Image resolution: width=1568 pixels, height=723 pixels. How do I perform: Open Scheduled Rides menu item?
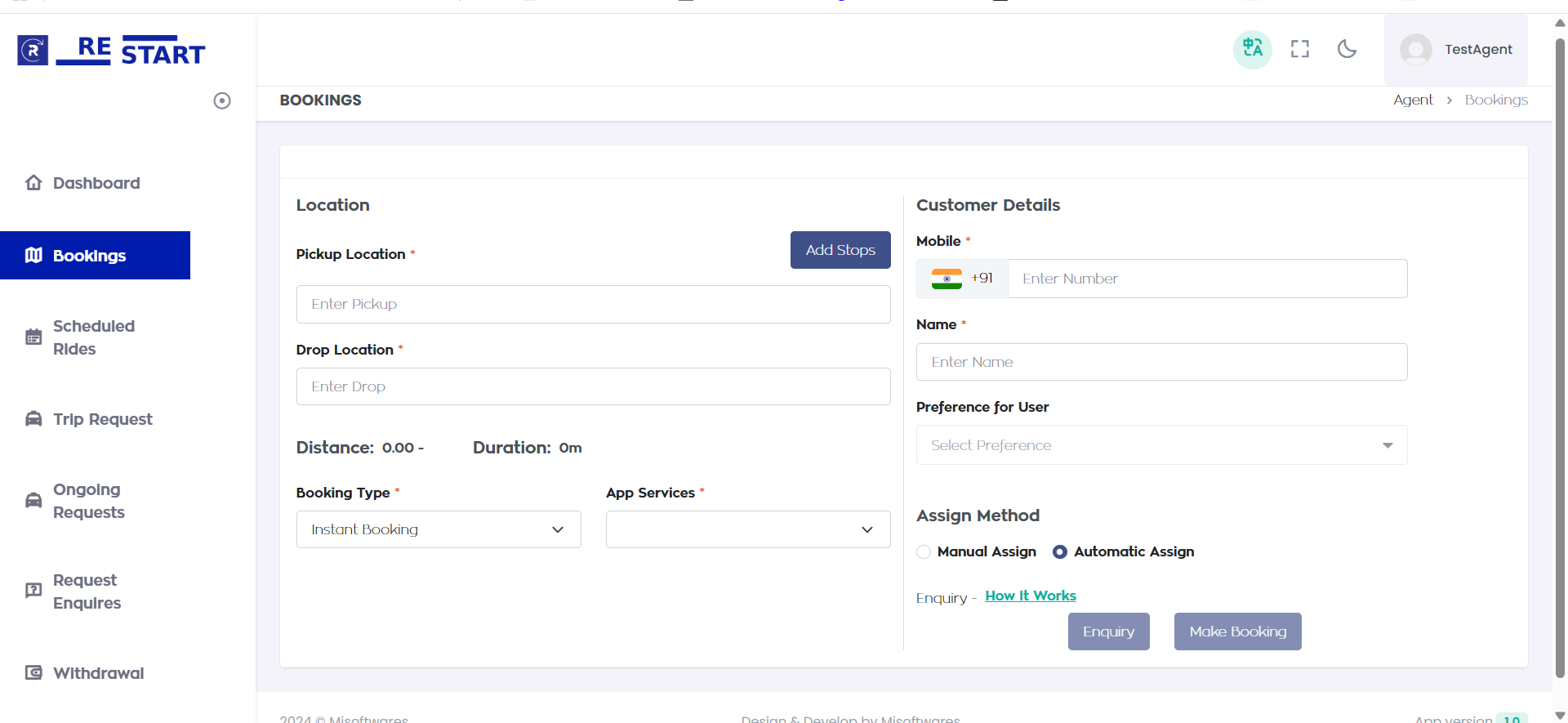tap(93, 337)
